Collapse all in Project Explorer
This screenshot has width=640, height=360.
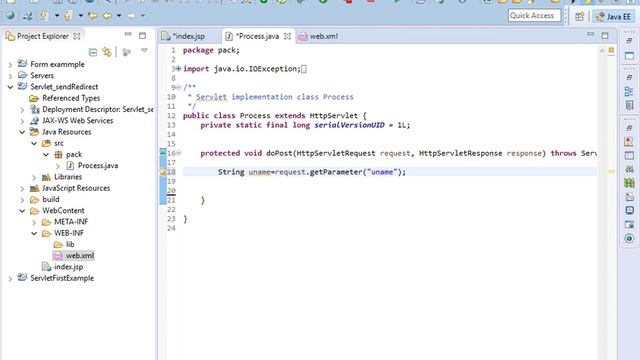click(93, 52)
